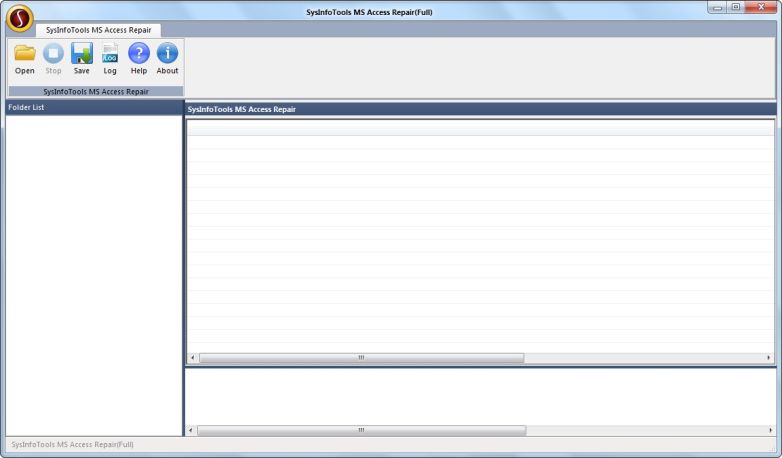This screenshot has width=782, height=458.
Task: Open the Help icon
Action: (x=139, y=59)
